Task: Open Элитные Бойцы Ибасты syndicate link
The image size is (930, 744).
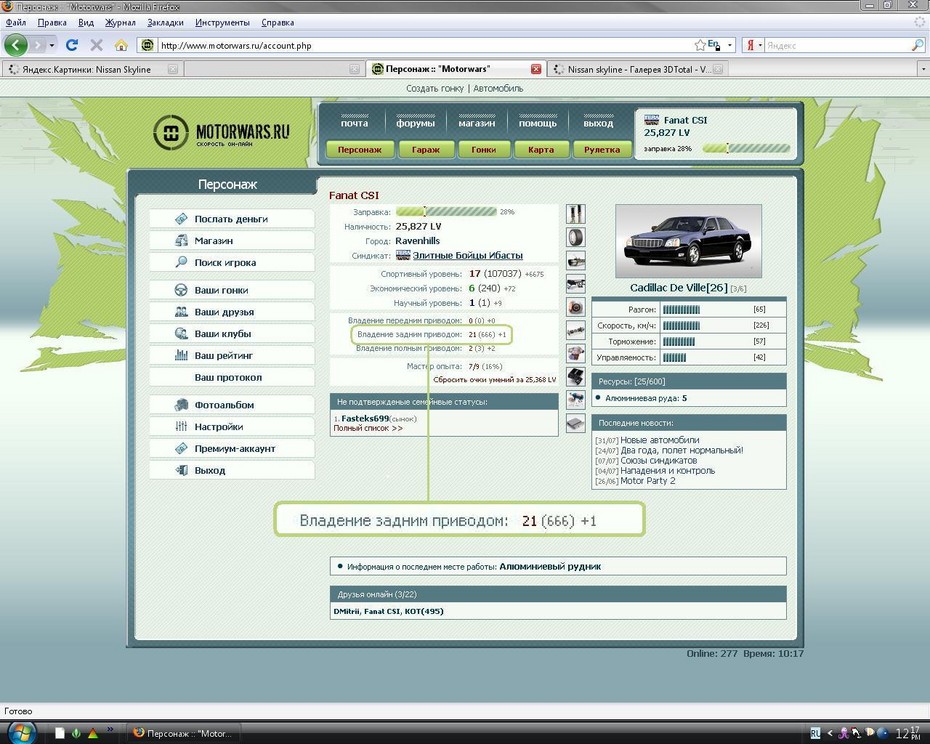Action: [x=467, y=255]
